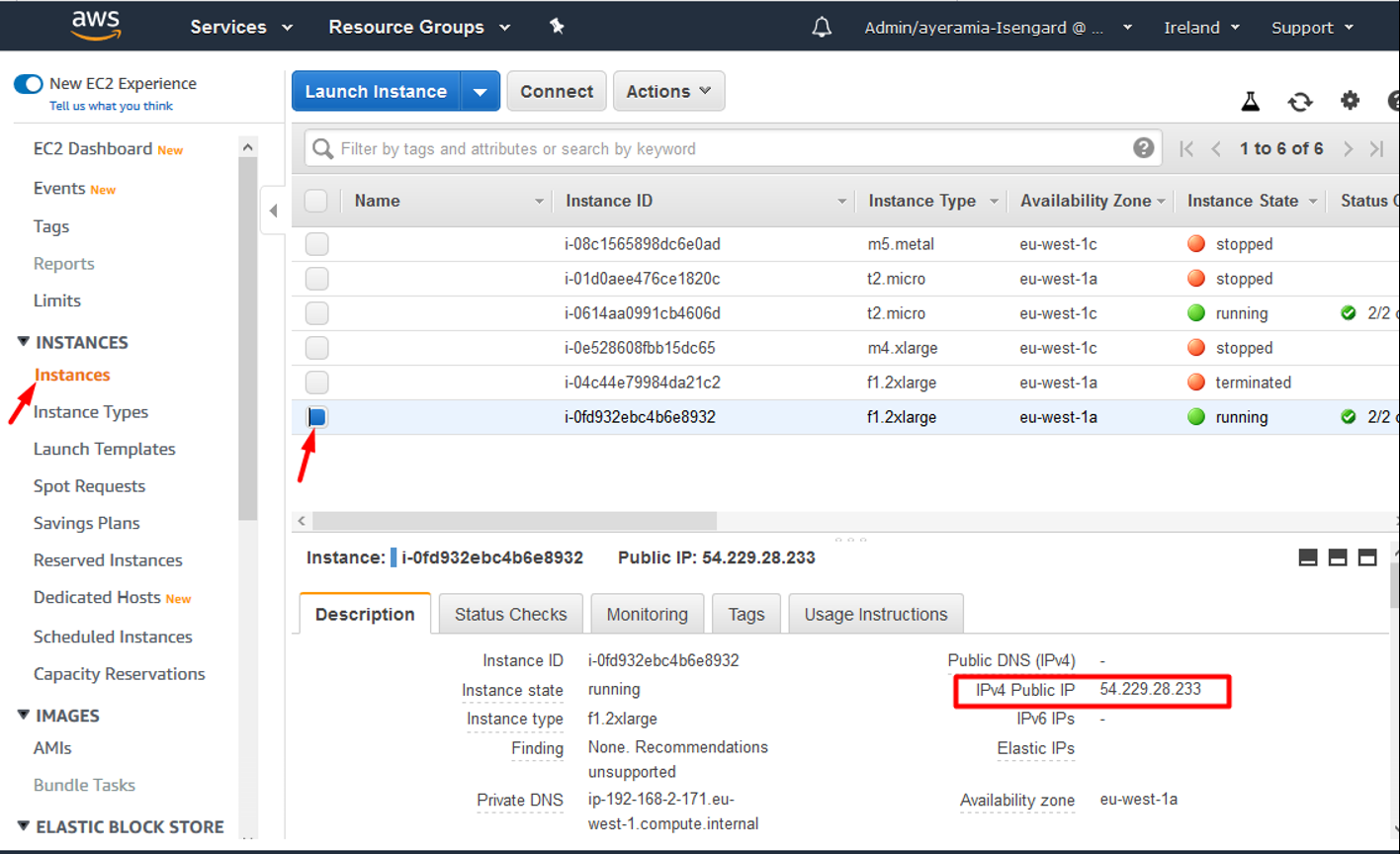Switch to the Description tab
Viewport: 1400px width, 854px height.
point(365,614)
